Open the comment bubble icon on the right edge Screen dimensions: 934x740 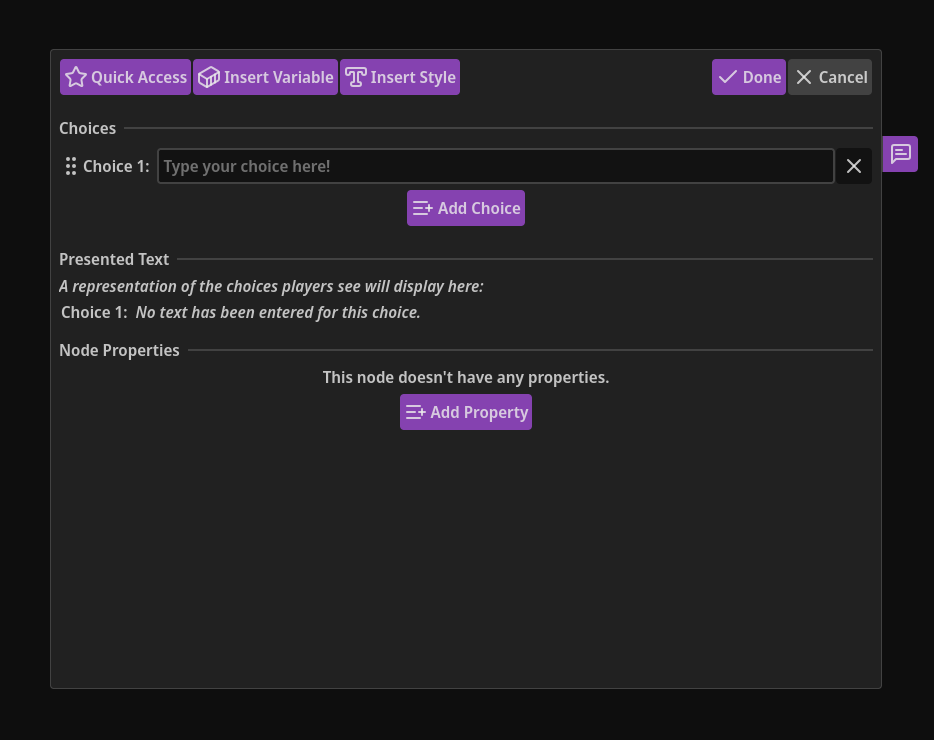coord(899,153)
